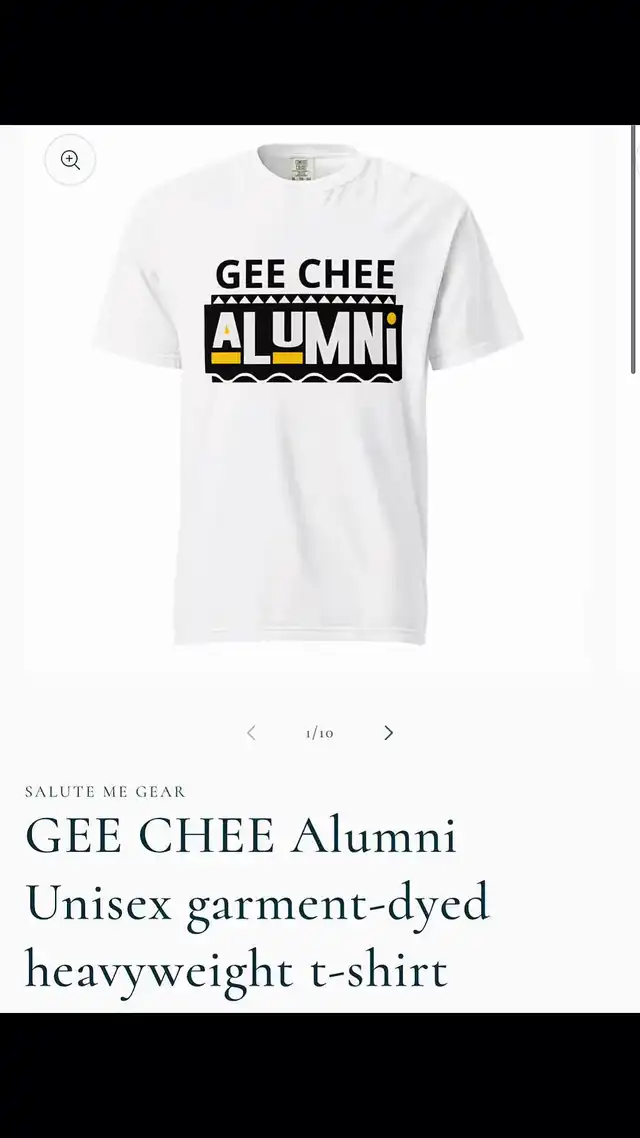Select the 1/10 slide counter
The width and height of the screenshot is (640, 1138).
pos(320,733)
